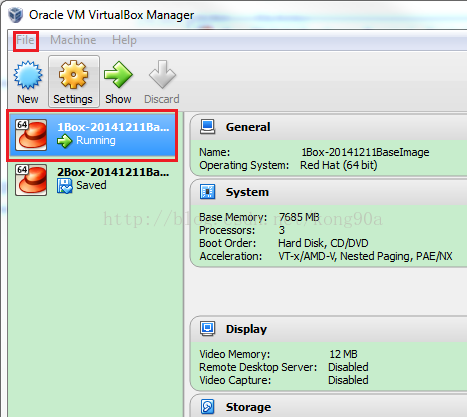The height and width of the screenshot is (417, 467).
Task: Click the General section header title
Action: tap(248, 127)
